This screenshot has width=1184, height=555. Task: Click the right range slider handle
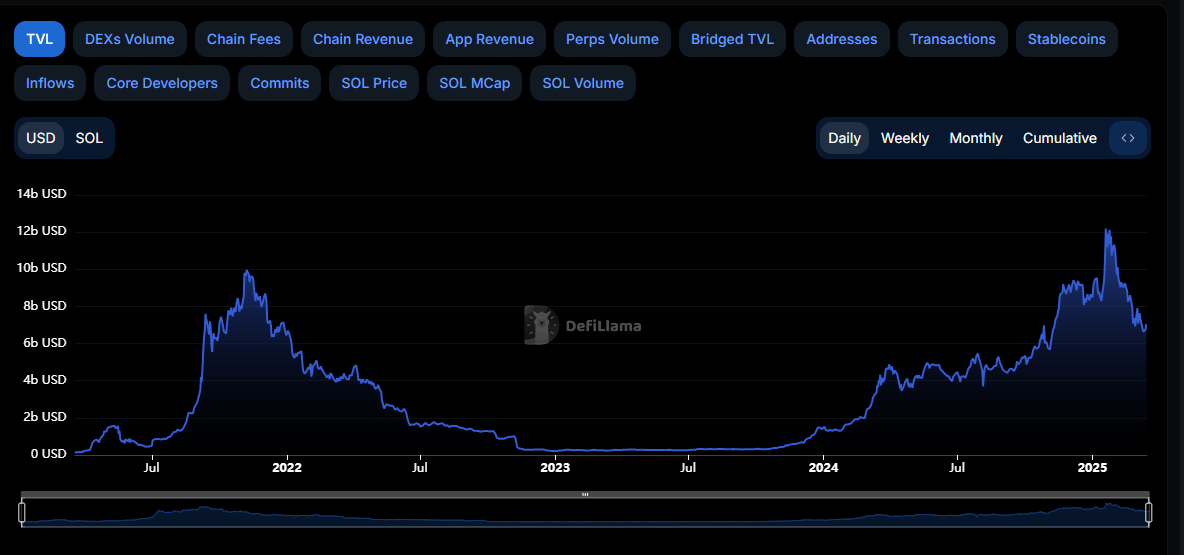(1149, 513)
